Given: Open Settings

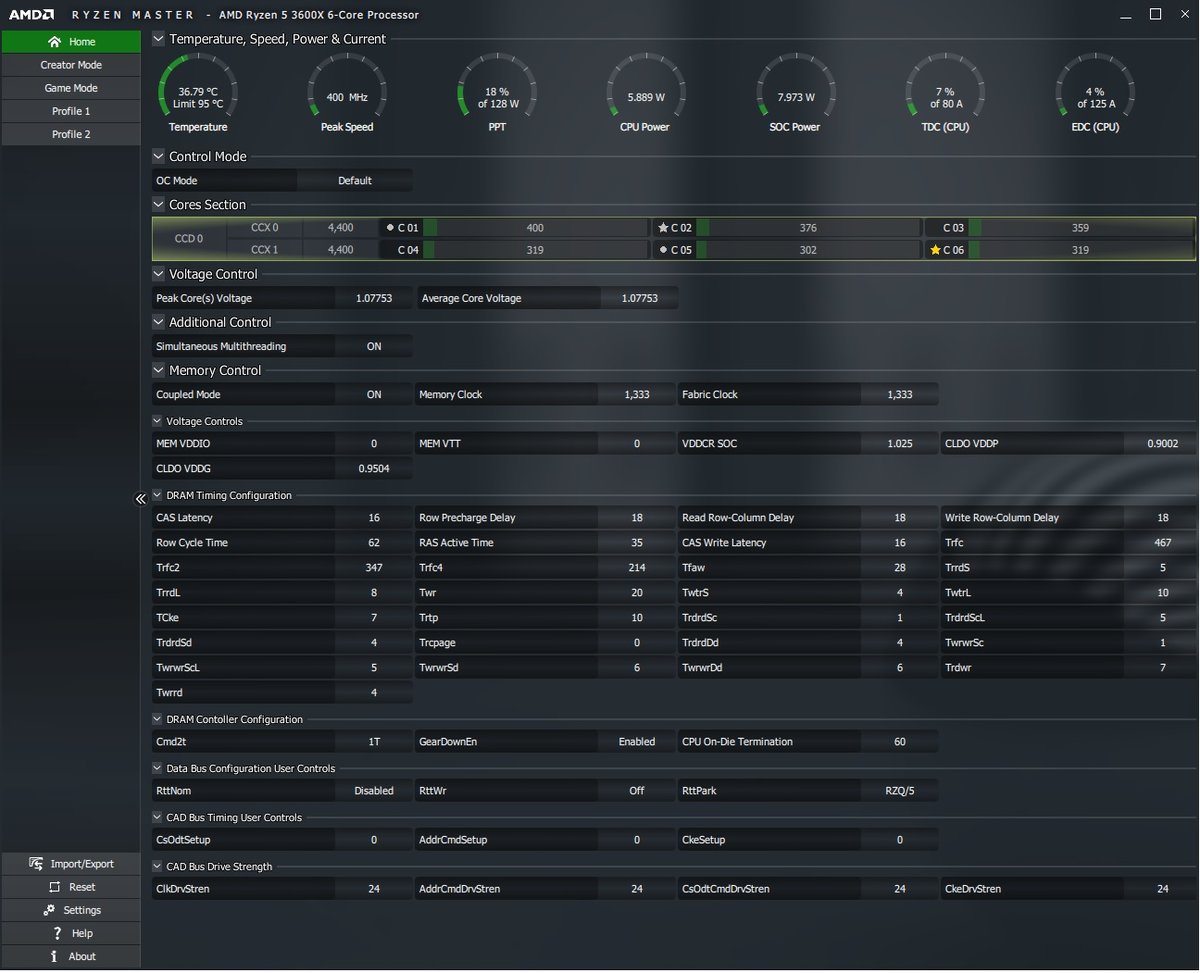Looking at the screenshot, I should [x=71, y=910].
